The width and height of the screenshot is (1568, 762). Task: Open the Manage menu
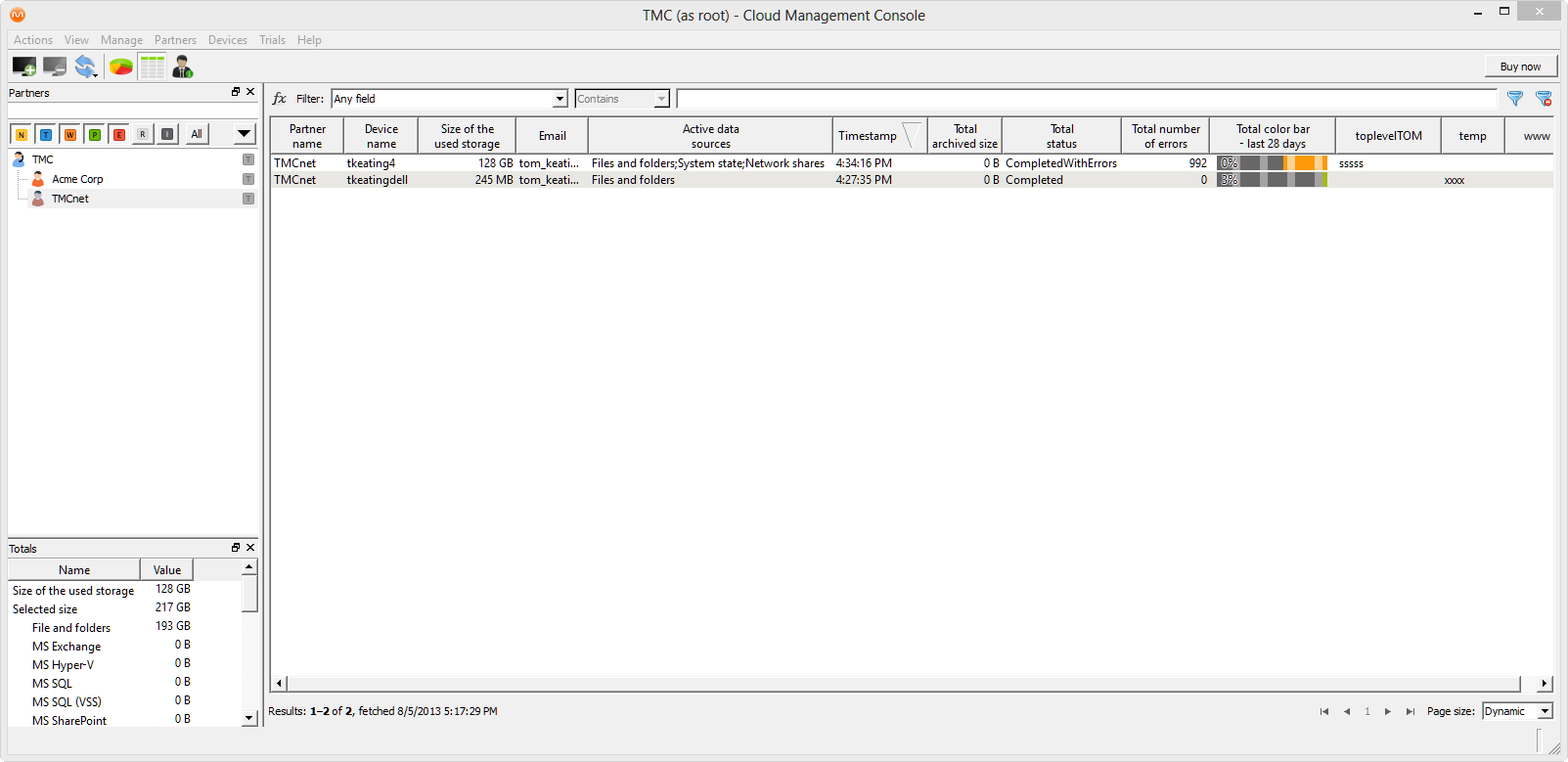coord(121,40)
